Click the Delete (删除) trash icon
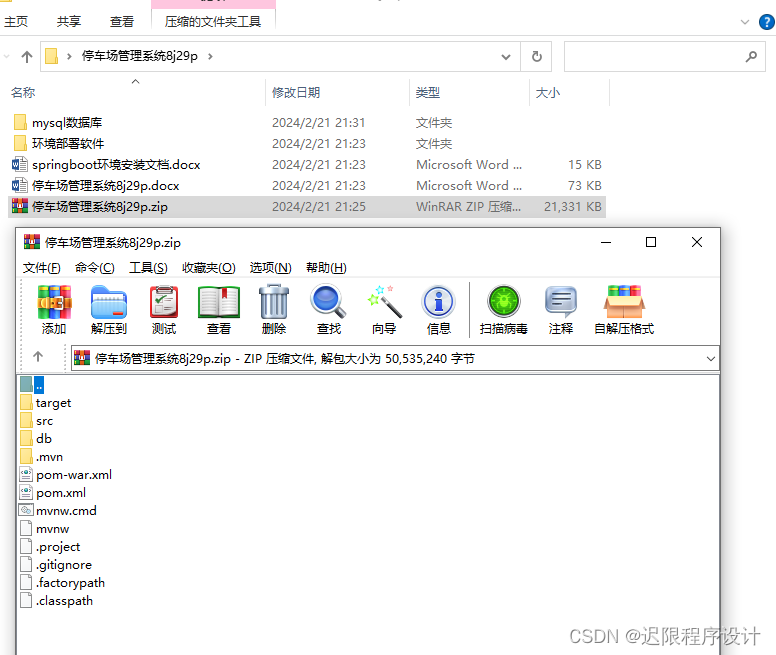 tap(274, 302)
